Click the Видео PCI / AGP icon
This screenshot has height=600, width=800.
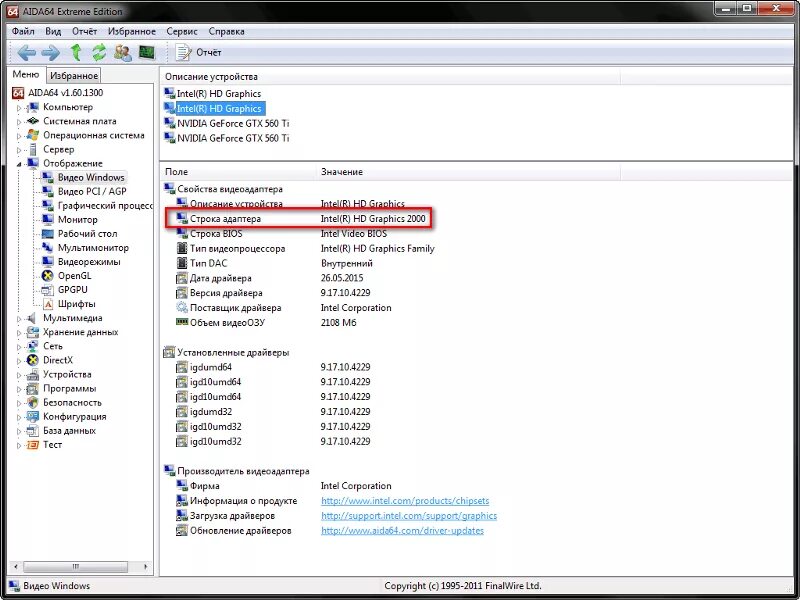(x=47, y=191)
